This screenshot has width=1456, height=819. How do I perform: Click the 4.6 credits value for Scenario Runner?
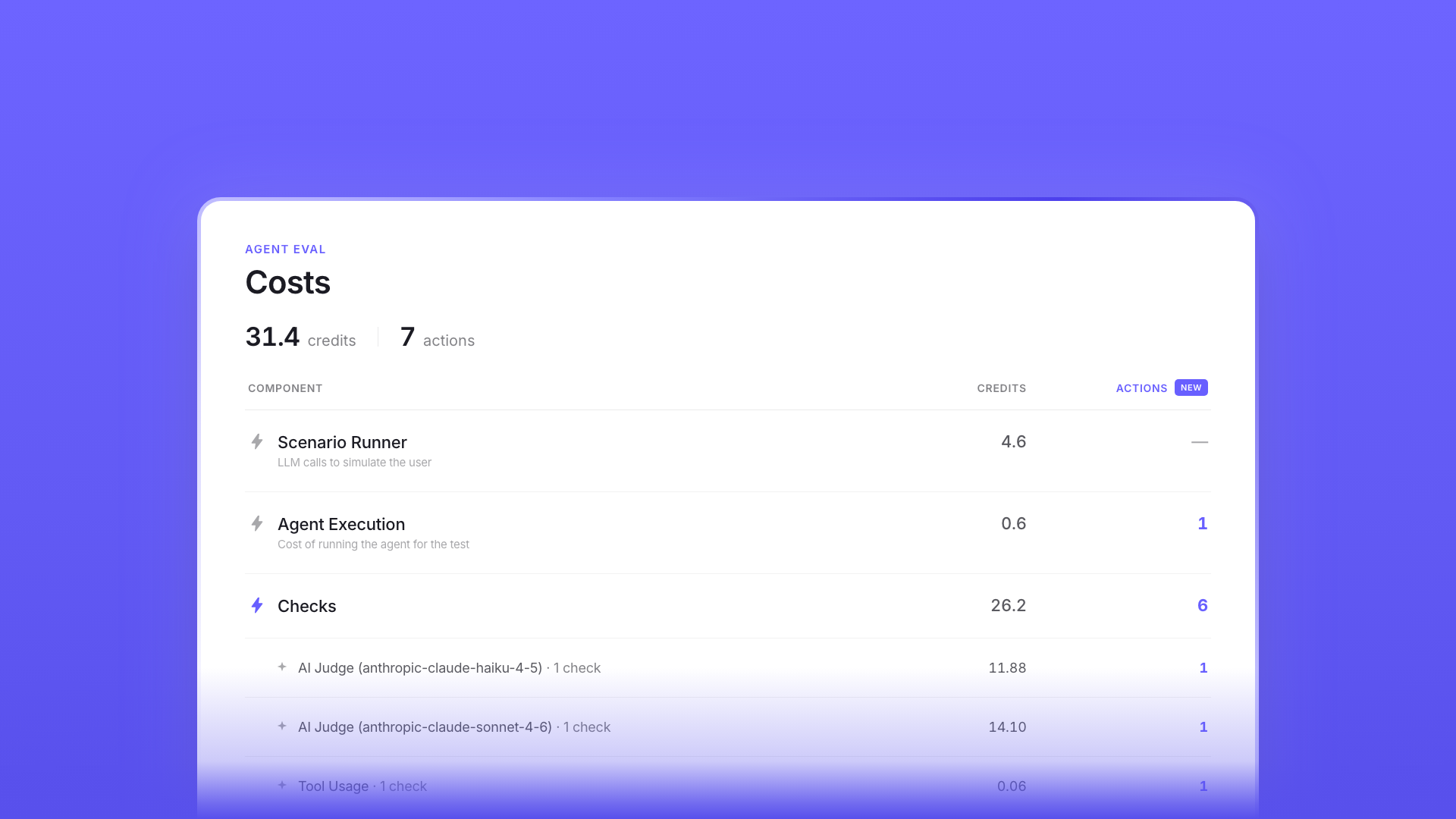pos(1013,441)
